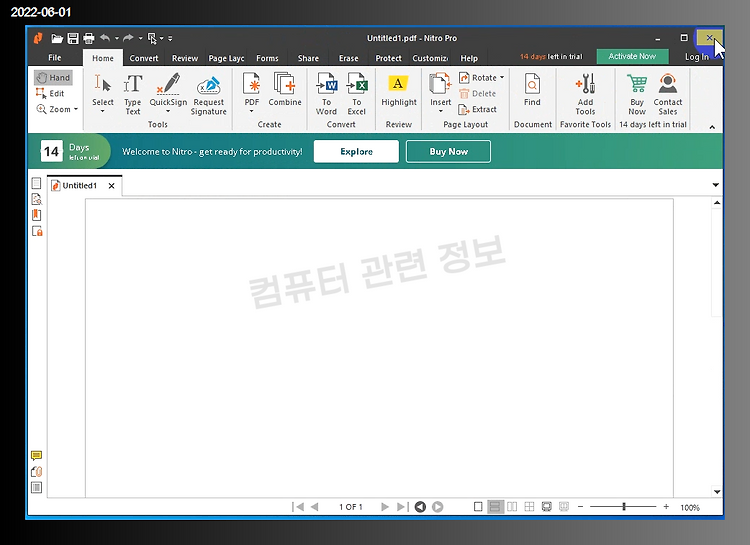
Task: Open Find in document
Action: click(532, 89)
